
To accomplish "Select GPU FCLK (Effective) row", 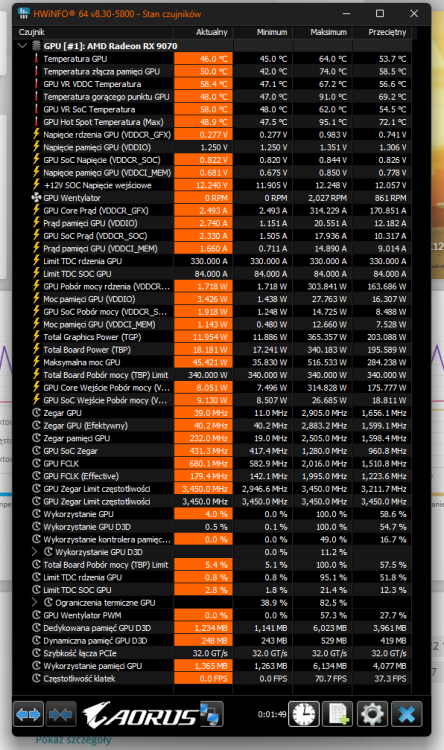I will click(x=214, y=476).
